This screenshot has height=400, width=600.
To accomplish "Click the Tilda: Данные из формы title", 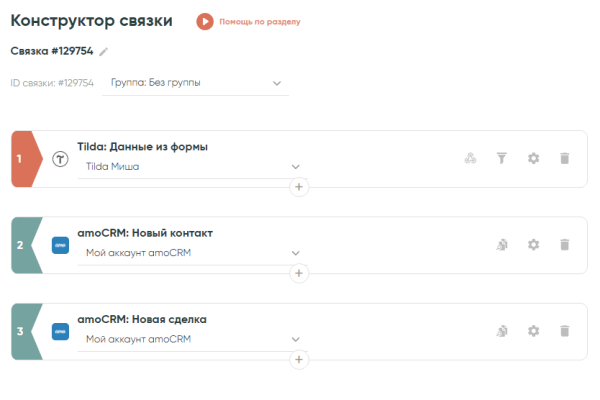I will [x=143, y=147].
